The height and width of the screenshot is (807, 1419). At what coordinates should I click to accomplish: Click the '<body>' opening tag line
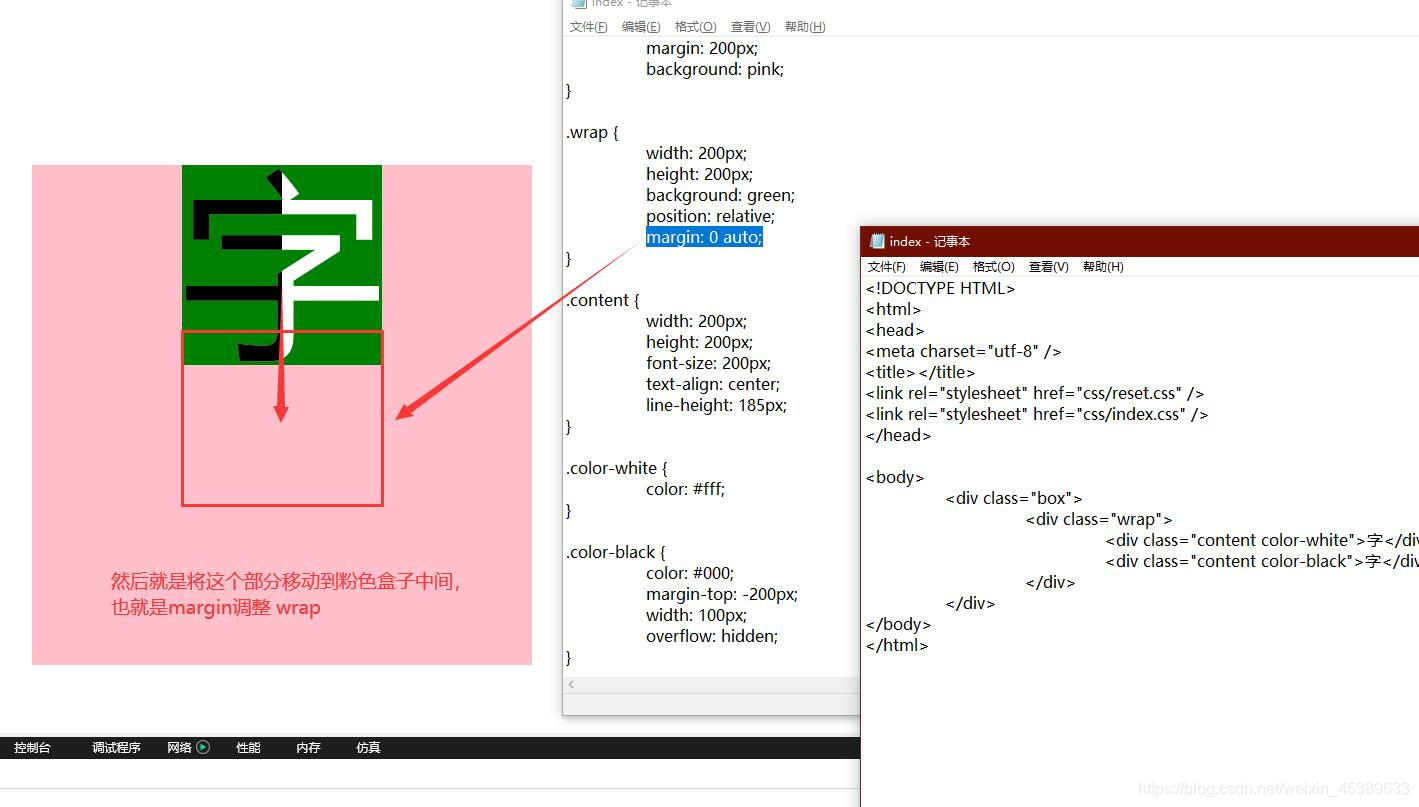(895, 477)
